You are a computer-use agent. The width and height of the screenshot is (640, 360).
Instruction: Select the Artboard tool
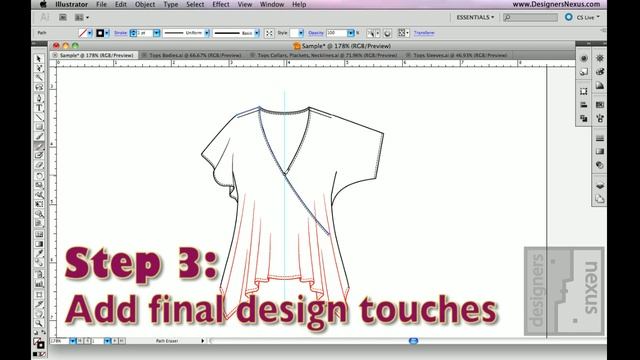[x=39, y=294]
